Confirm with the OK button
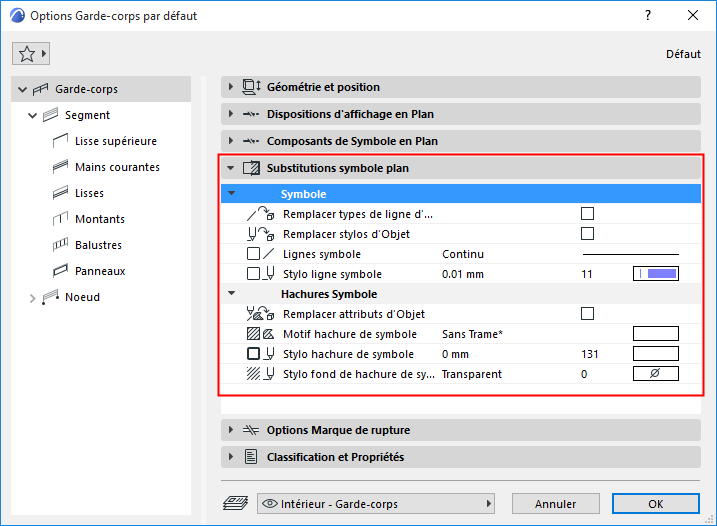Viewport: 717px width, 526px height. tap(655, 504)
